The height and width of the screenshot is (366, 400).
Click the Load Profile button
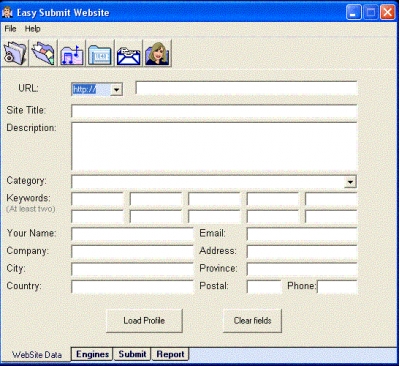click(144, 321)
